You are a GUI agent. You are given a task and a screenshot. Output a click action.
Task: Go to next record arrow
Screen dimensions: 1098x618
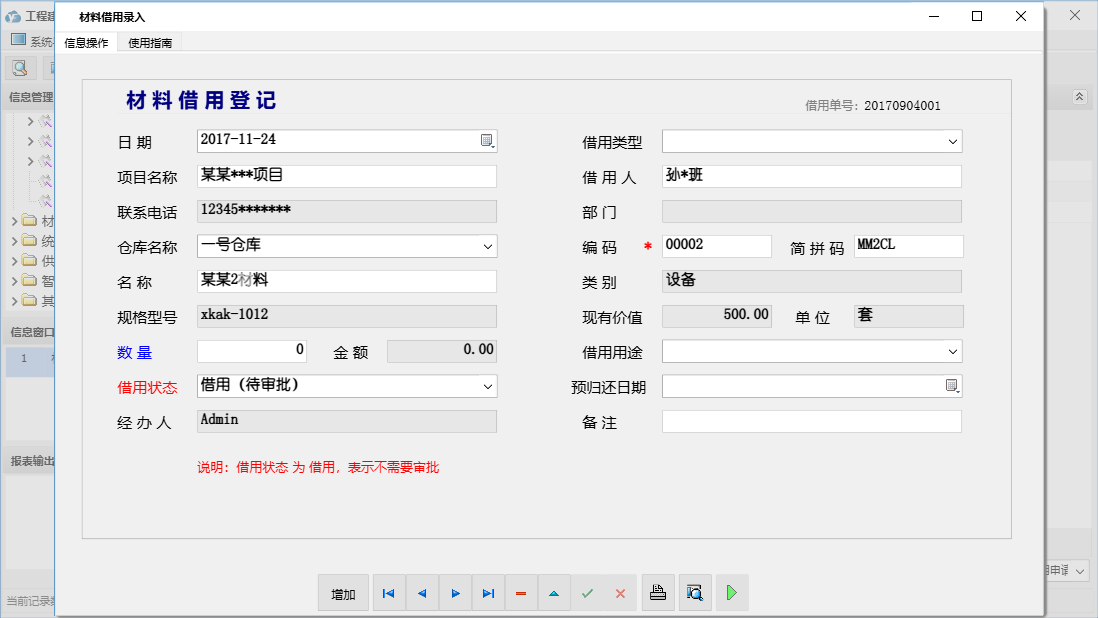click(455, 593)
